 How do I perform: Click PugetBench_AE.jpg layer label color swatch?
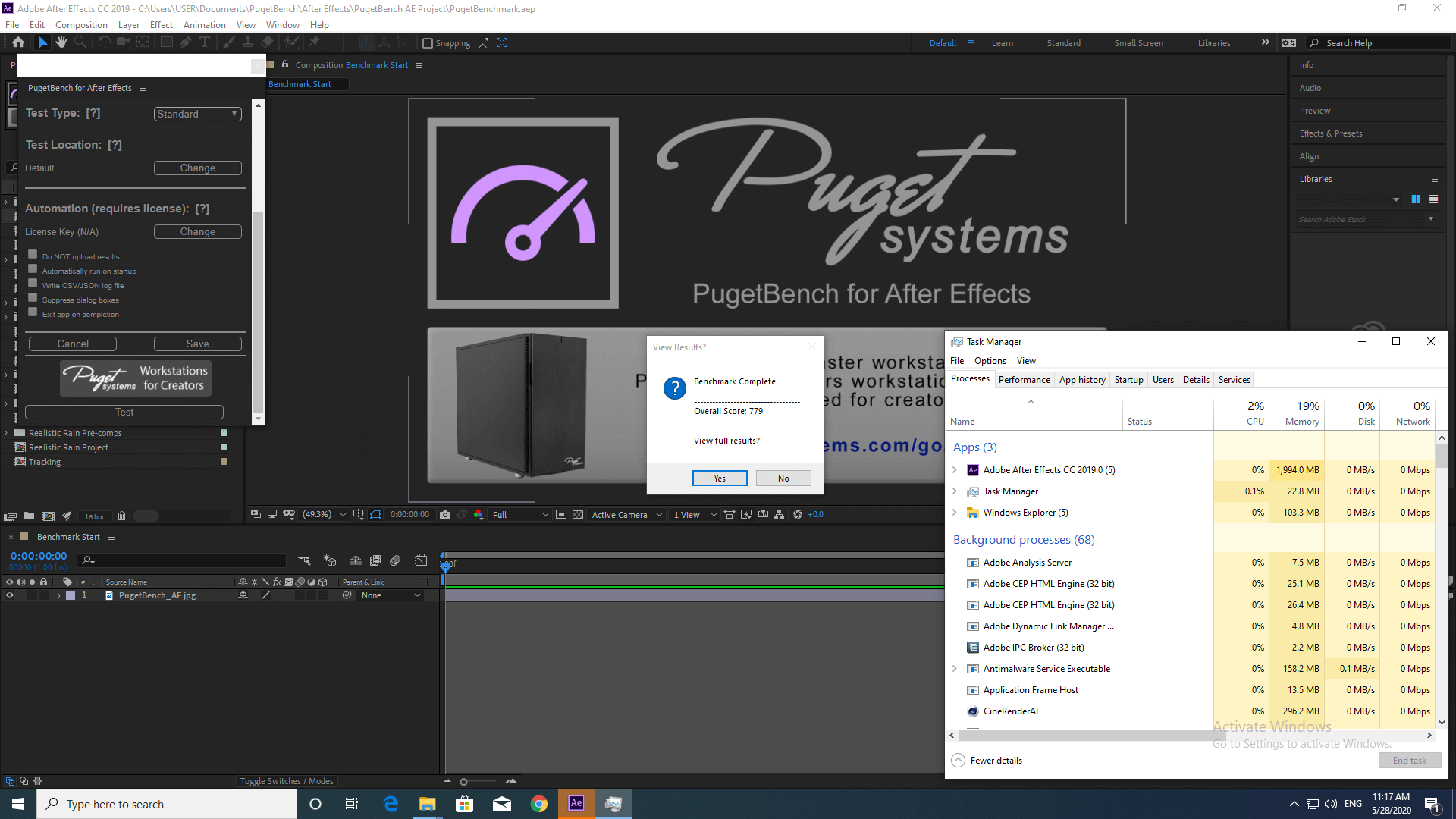click(71, 596)
